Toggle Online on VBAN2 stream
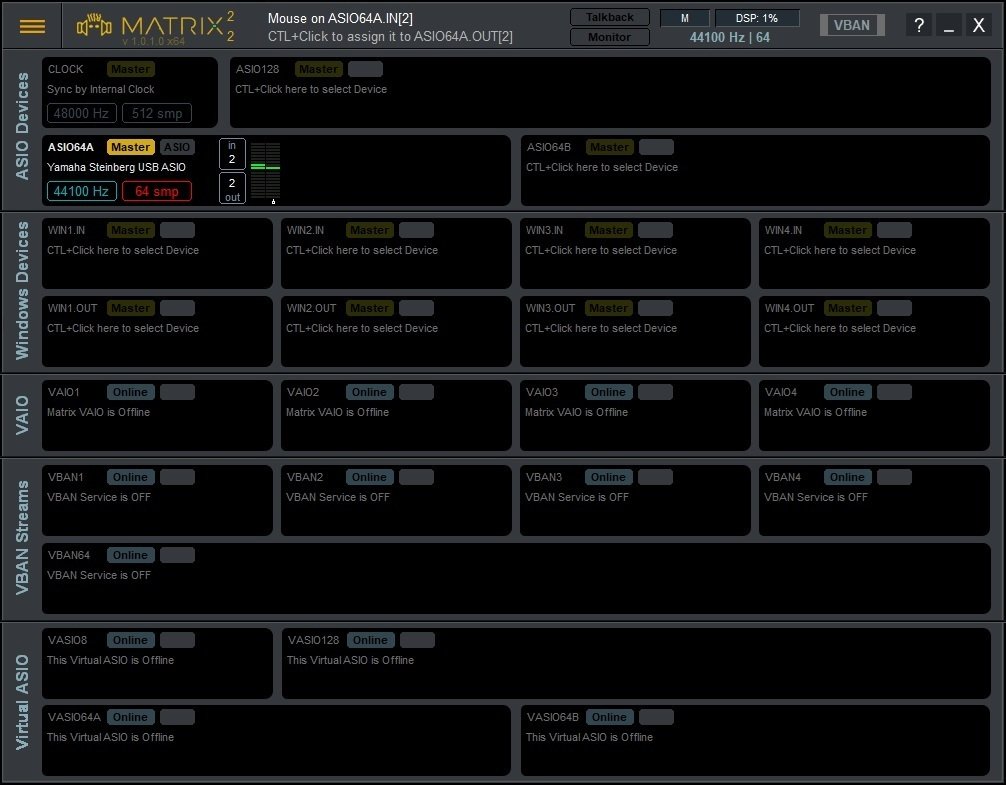The height and width of the screenshot is (785, 1006). 370,477
